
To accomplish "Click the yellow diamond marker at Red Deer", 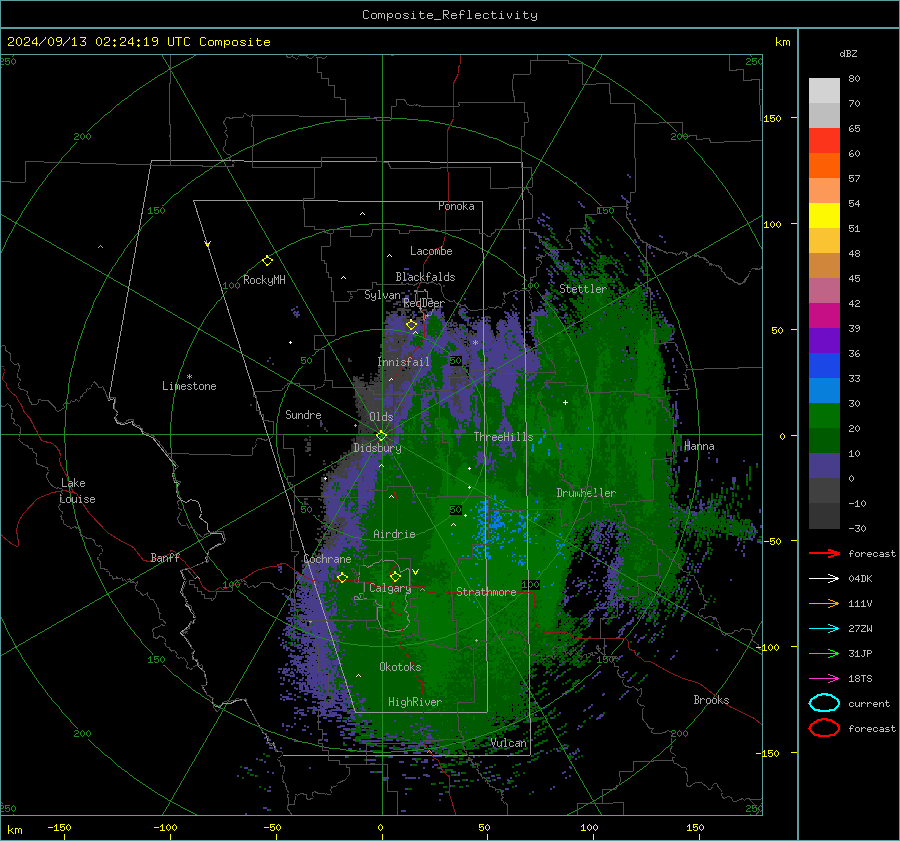I will click(411, 325).
